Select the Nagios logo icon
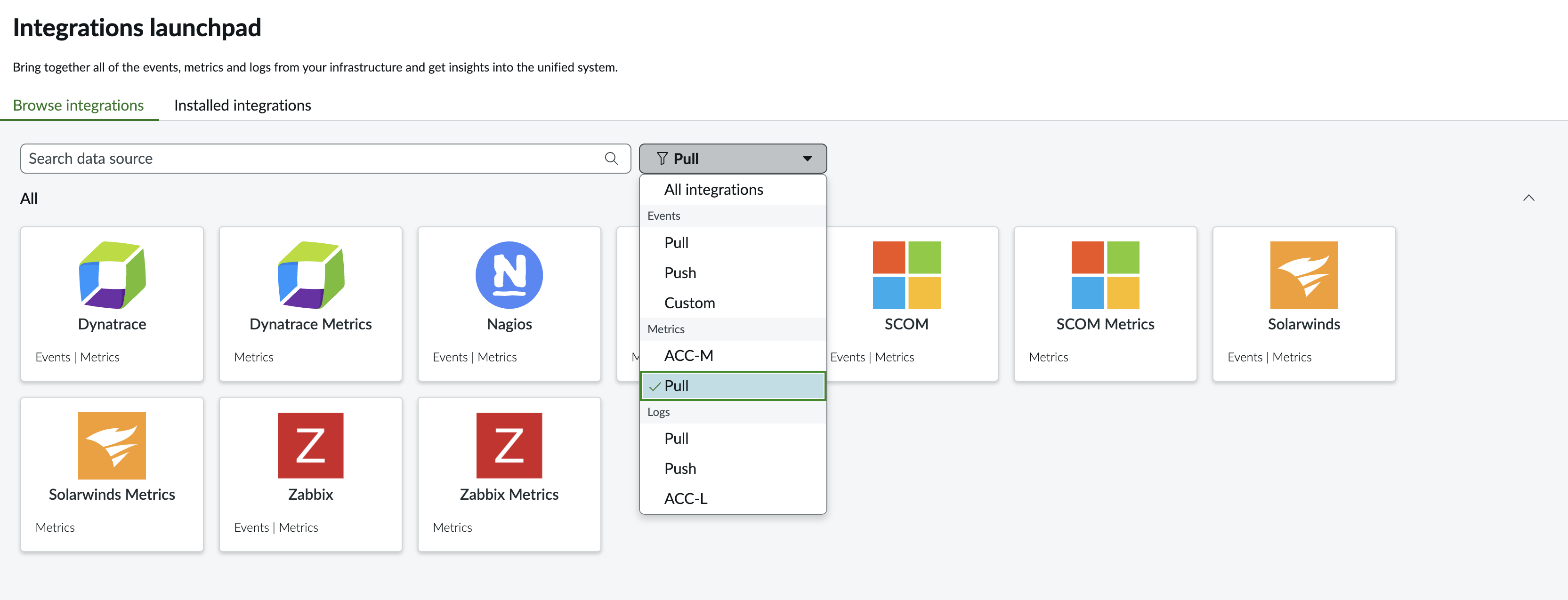The height and width of the screenshot is (600, 1568). pyautogui.click(x=509, y=275)
